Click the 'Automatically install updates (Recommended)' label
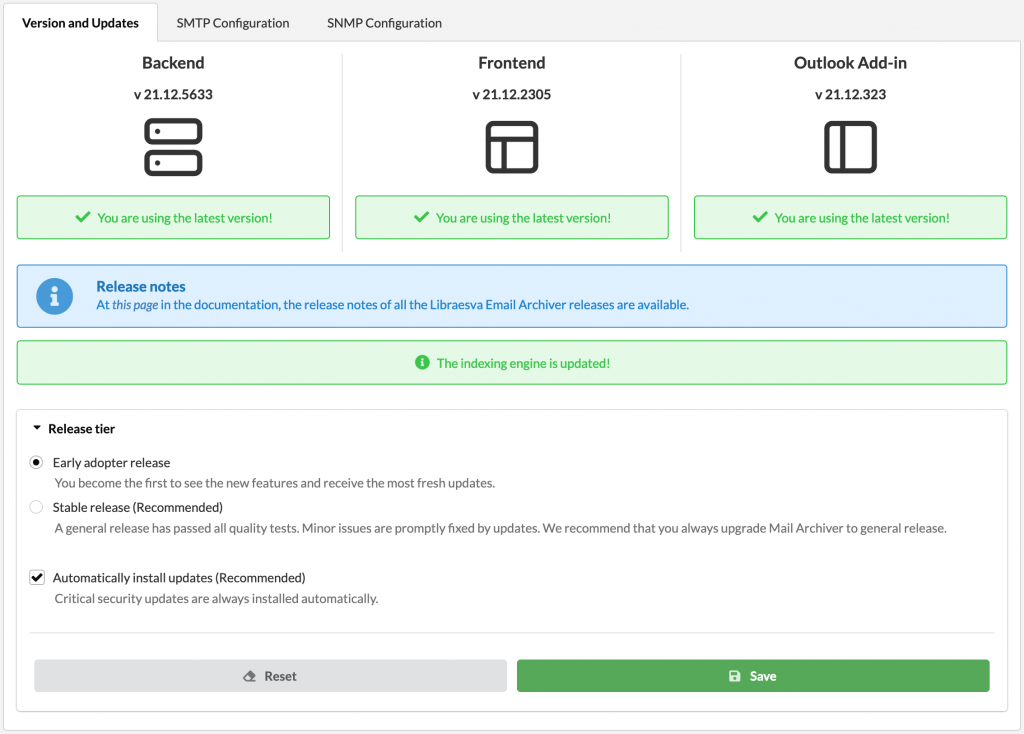1024x734 pixels. tap(179, 578)
